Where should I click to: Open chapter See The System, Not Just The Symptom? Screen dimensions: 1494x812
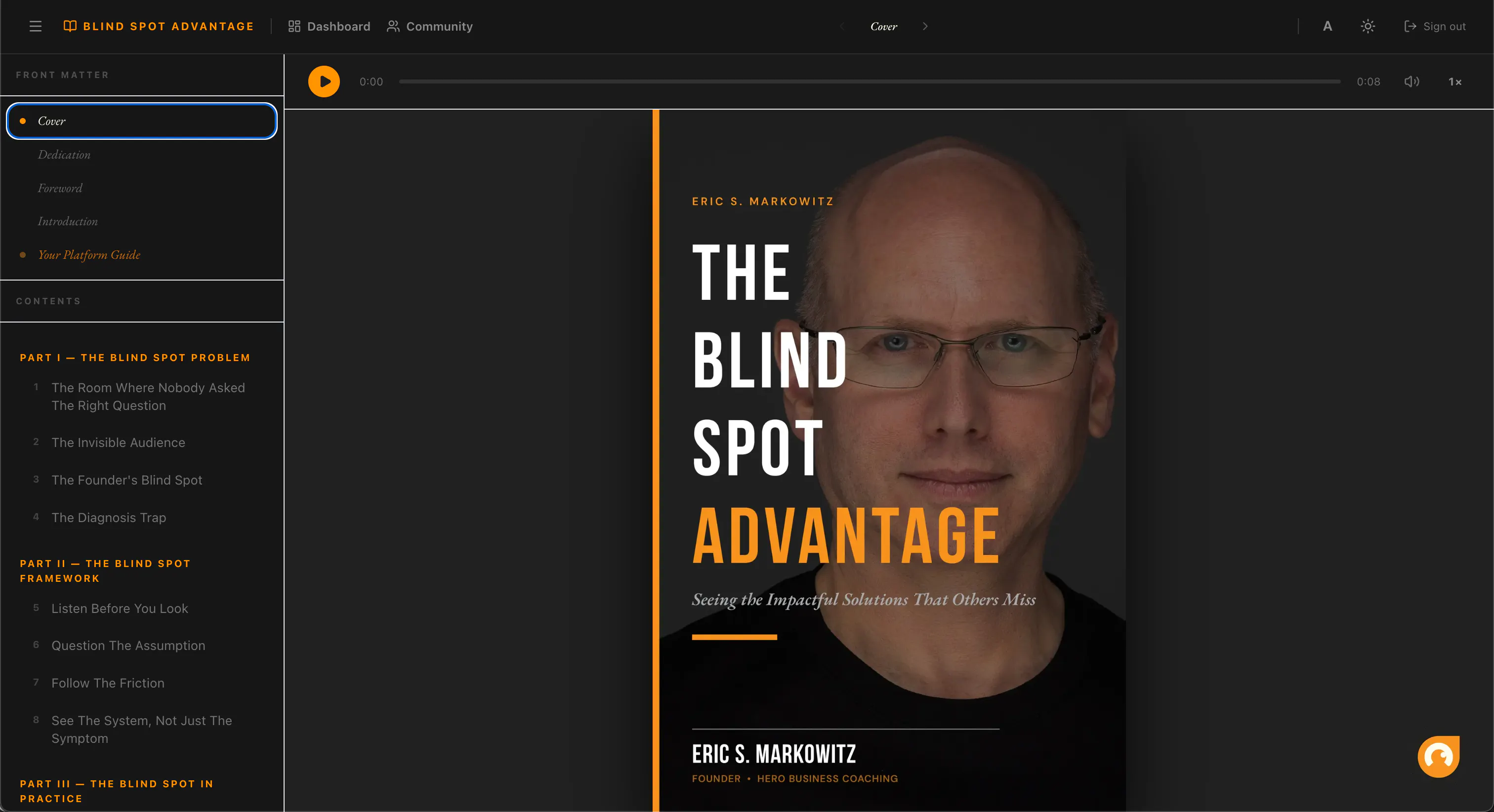tap(141, 730)
